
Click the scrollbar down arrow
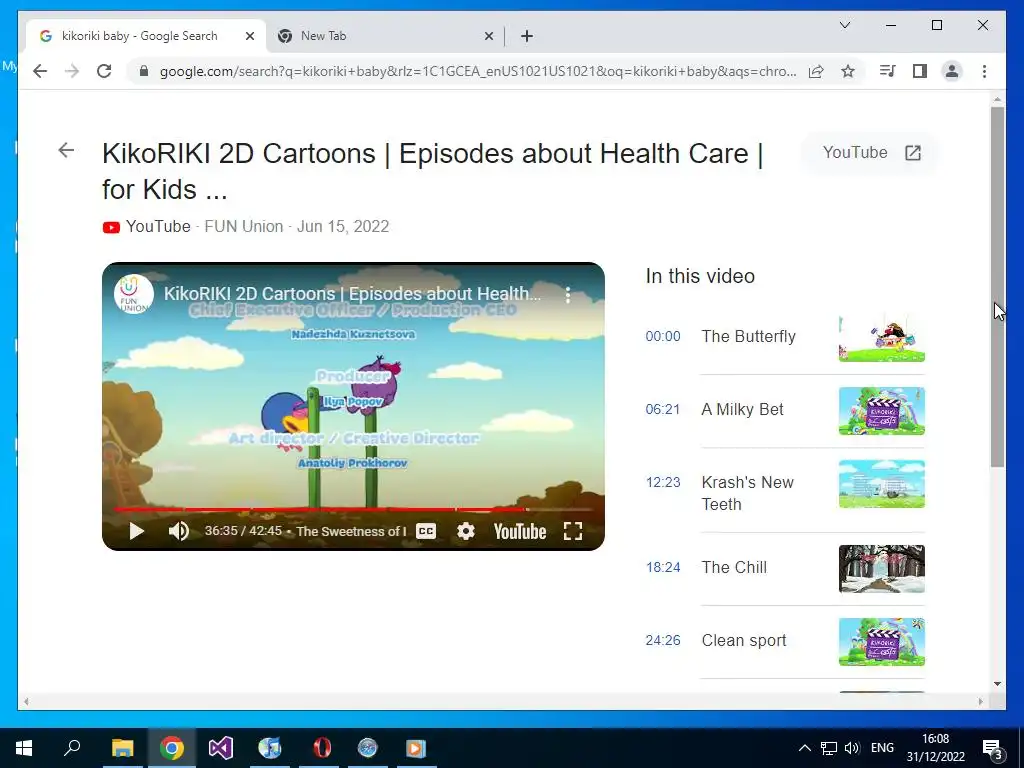coord(997,684)
